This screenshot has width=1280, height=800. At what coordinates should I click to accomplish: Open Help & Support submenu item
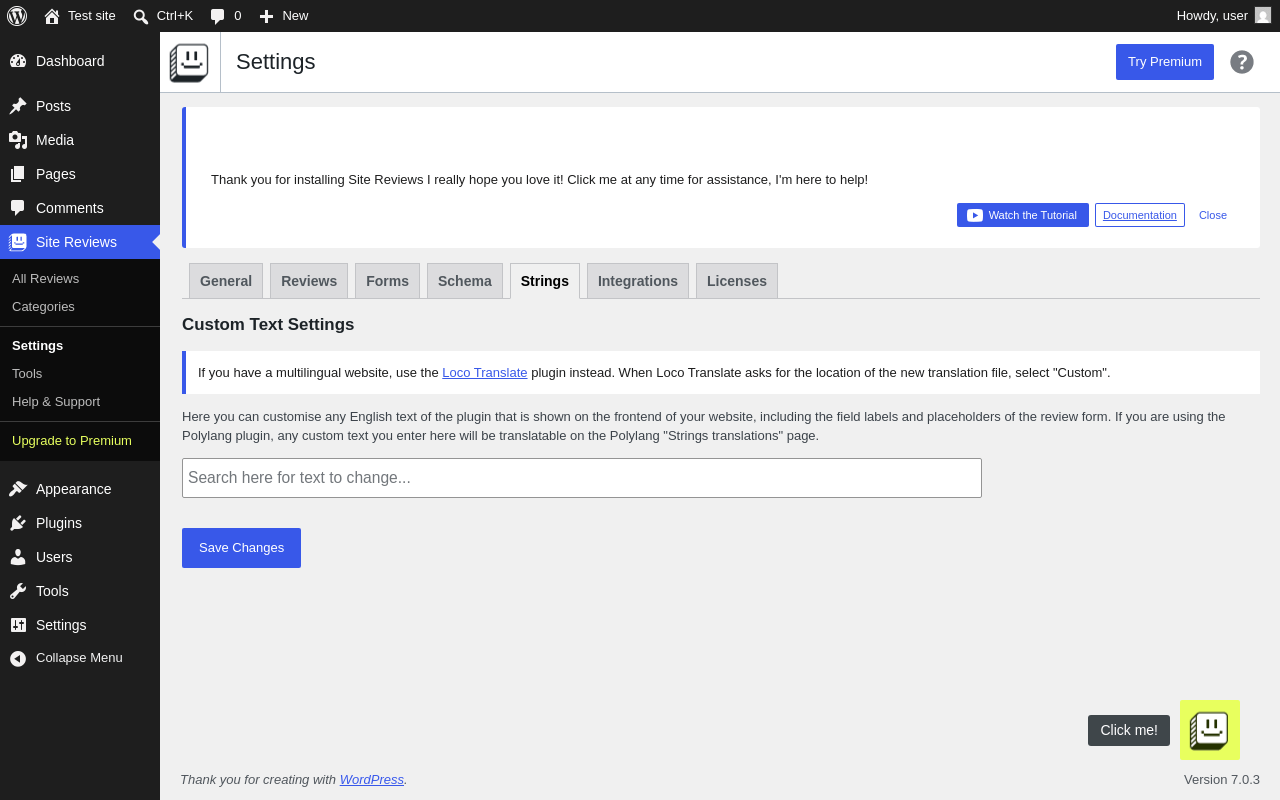coord(80,401)
